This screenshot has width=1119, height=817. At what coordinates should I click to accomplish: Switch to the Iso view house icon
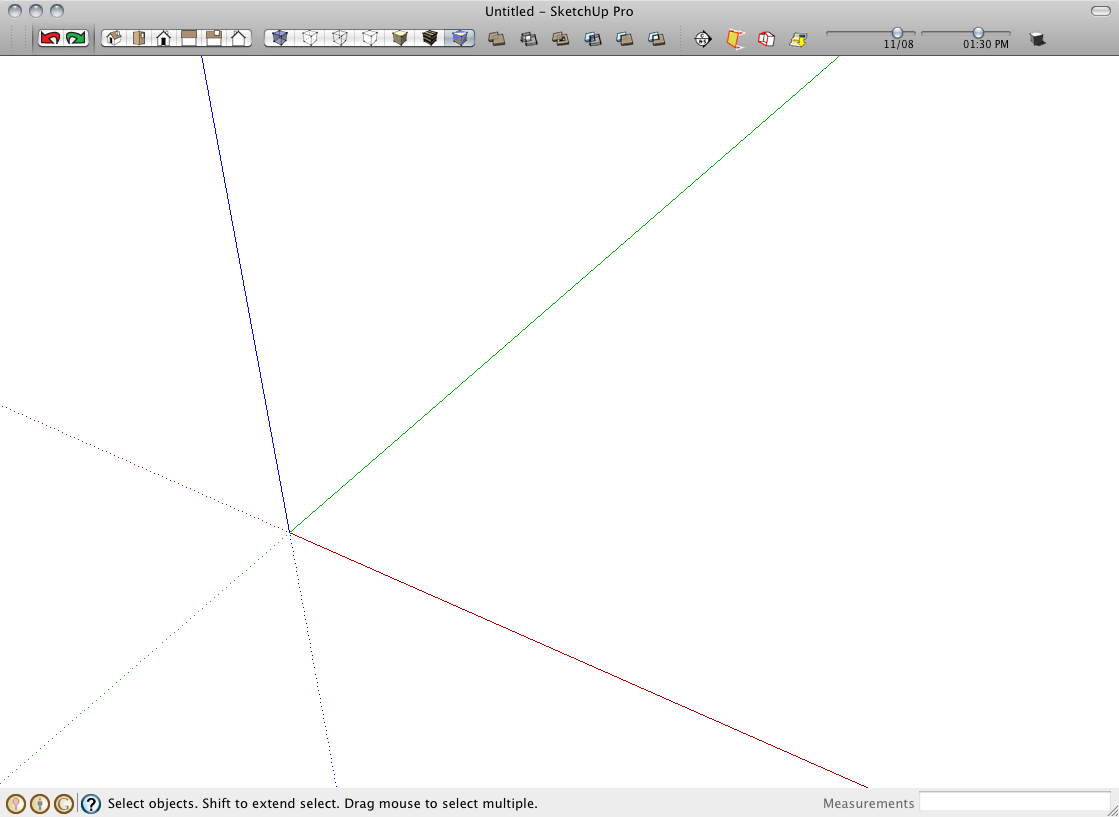pyautogui.click(x=113, y=38)
